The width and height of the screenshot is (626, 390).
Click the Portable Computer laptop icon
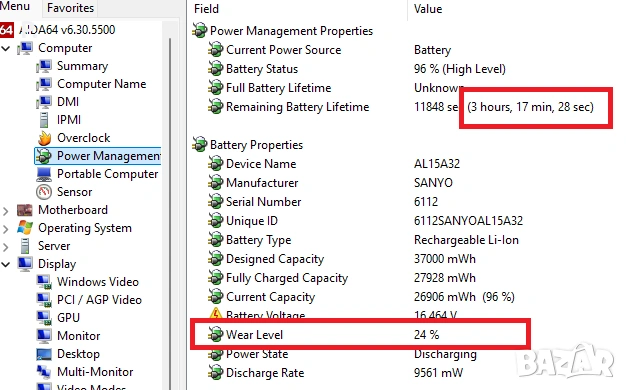tap(44, 174)
